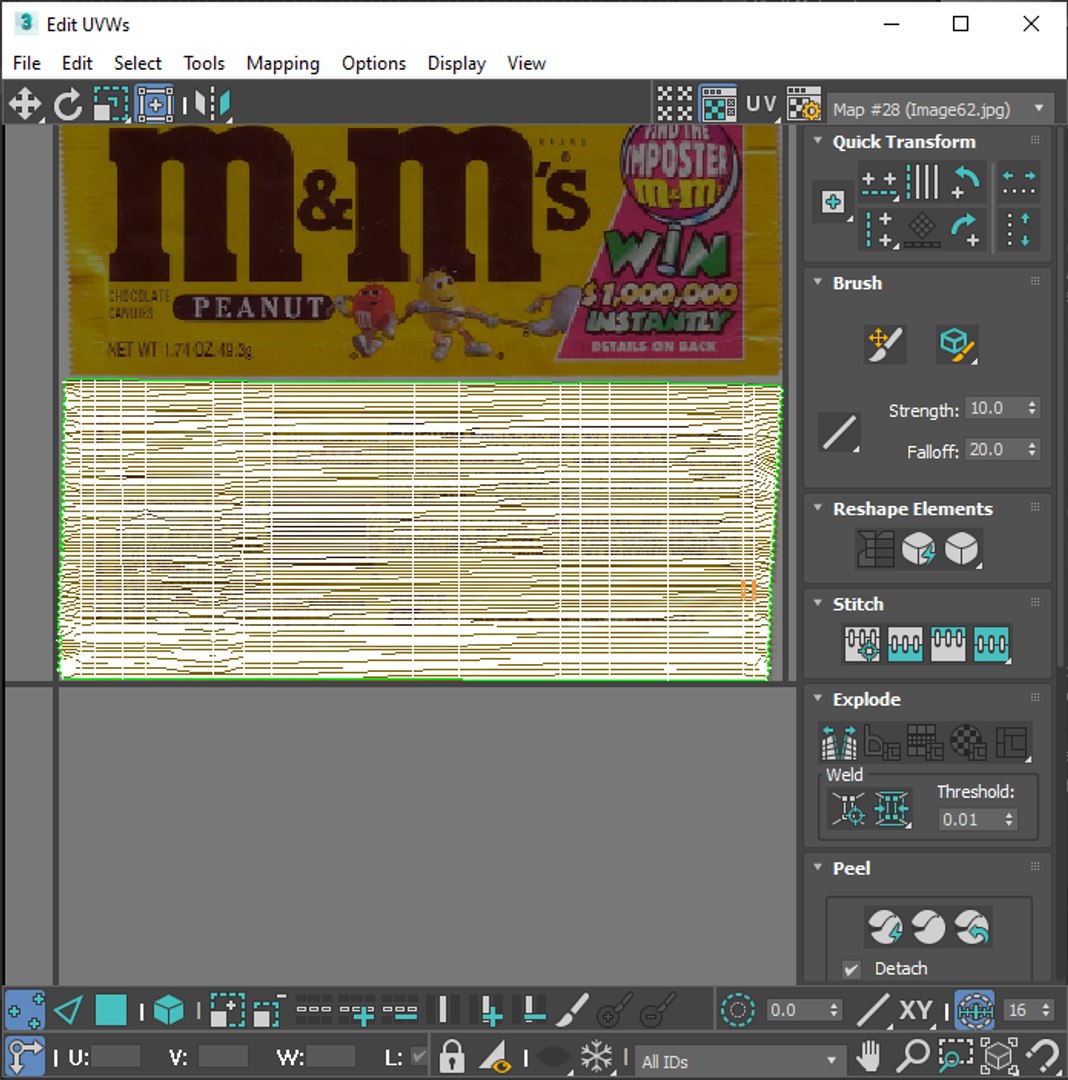
Task: Click Stitch To Source icon
Action: pyautogui.click(x=948, y=645)
